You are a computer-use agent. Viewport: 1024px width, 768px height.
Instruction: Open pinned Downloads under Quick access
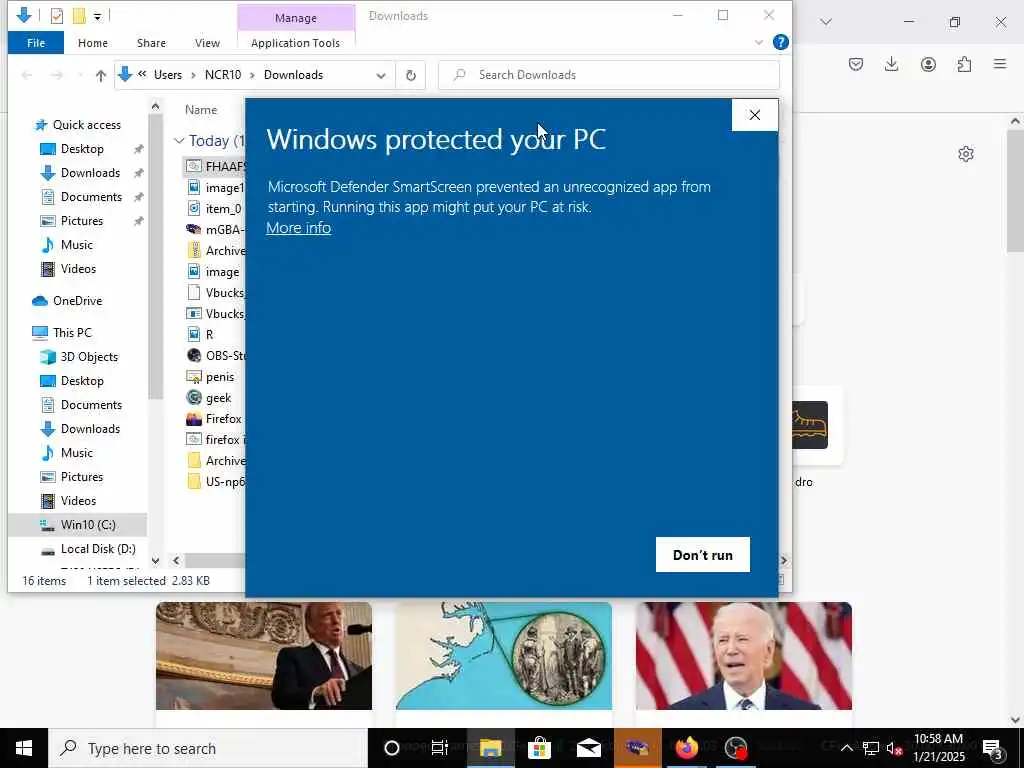pos(90,173)
